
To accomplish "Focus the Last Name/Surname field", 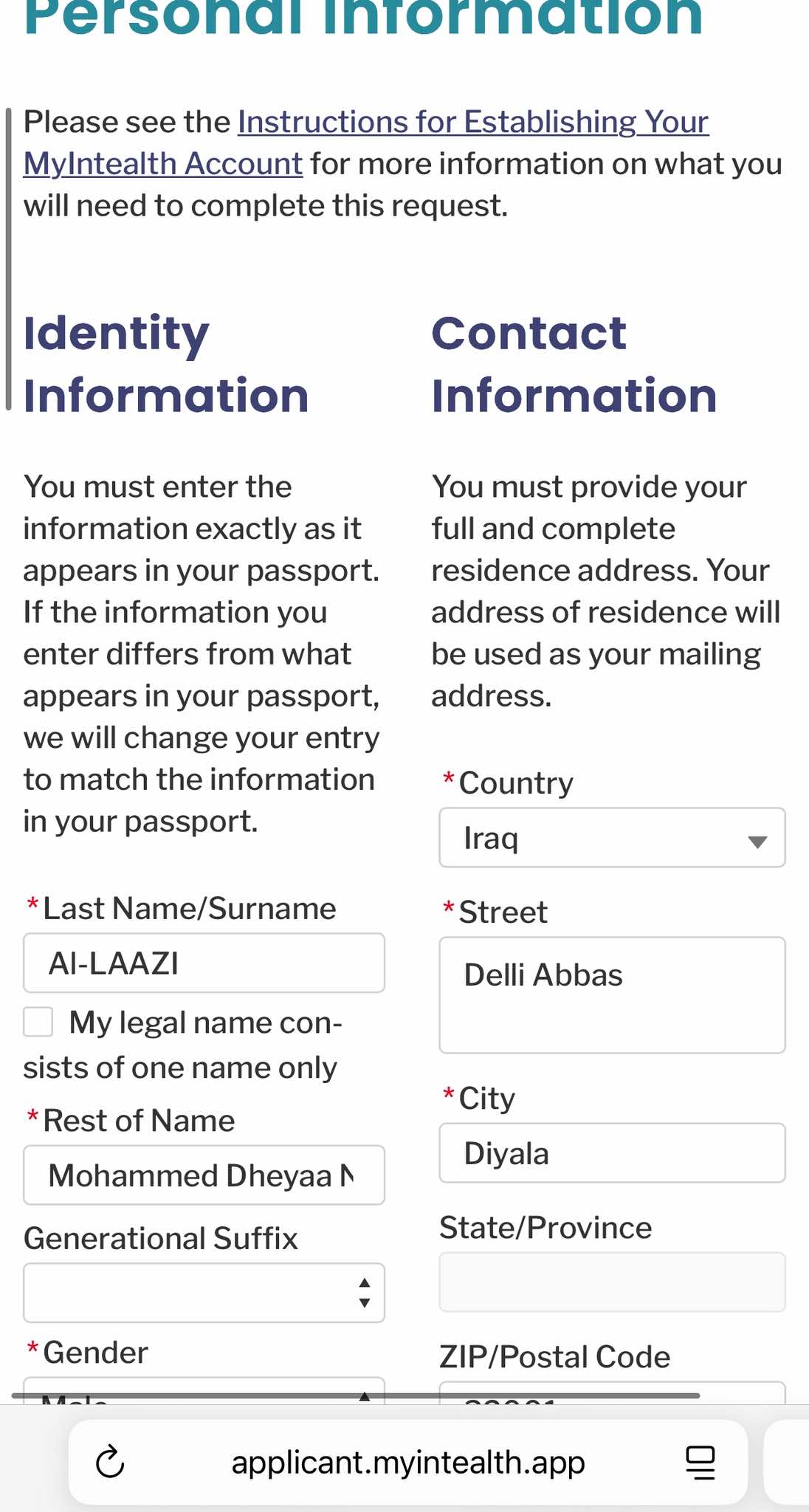I will [204, 963].
